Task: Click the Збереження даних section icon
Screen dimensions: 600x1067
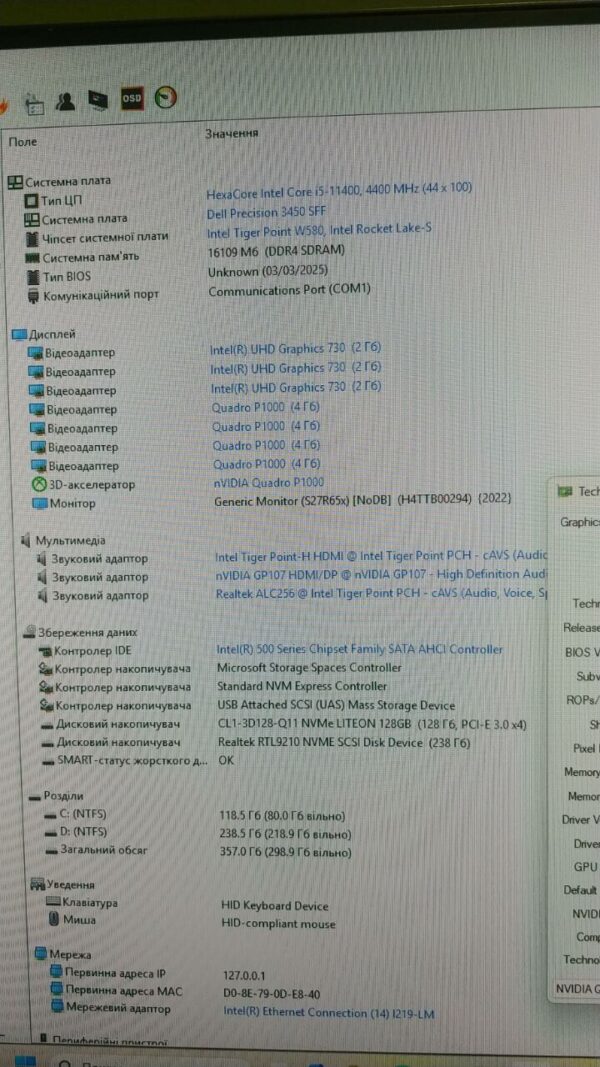Action: [x=29, y=632]
